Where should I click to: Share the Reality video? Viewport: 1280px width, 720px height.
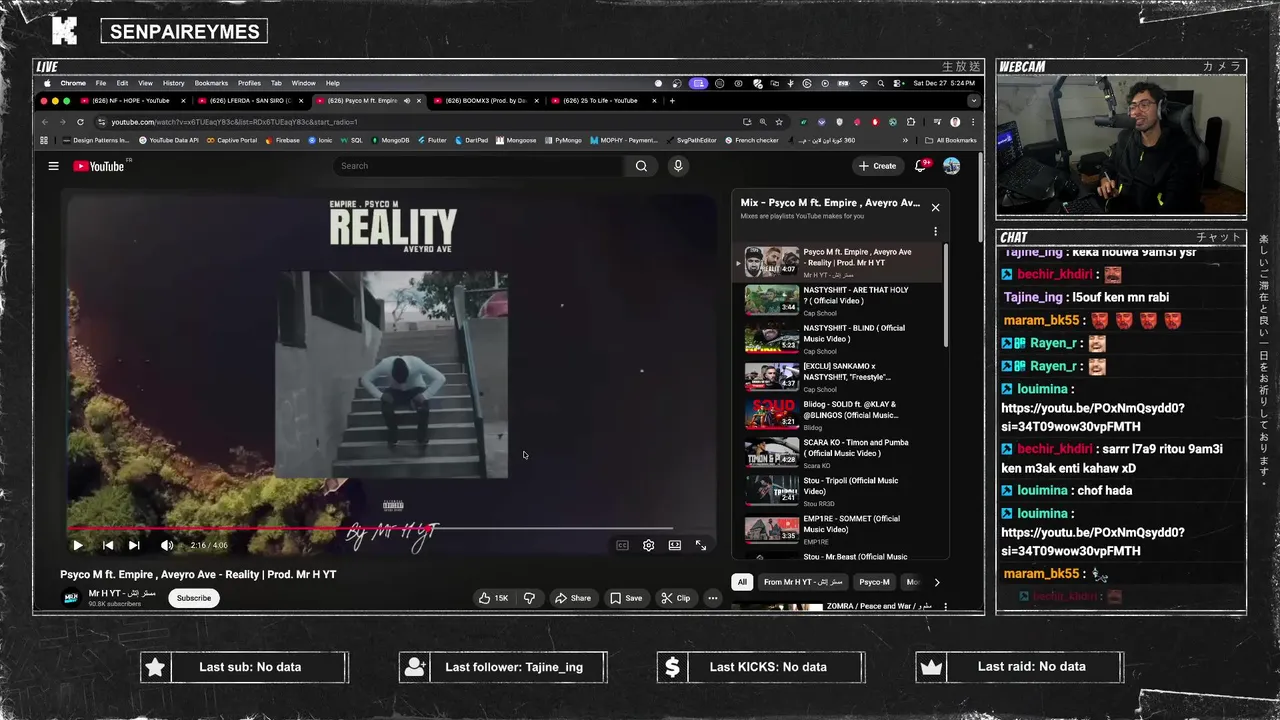(573, 598)
